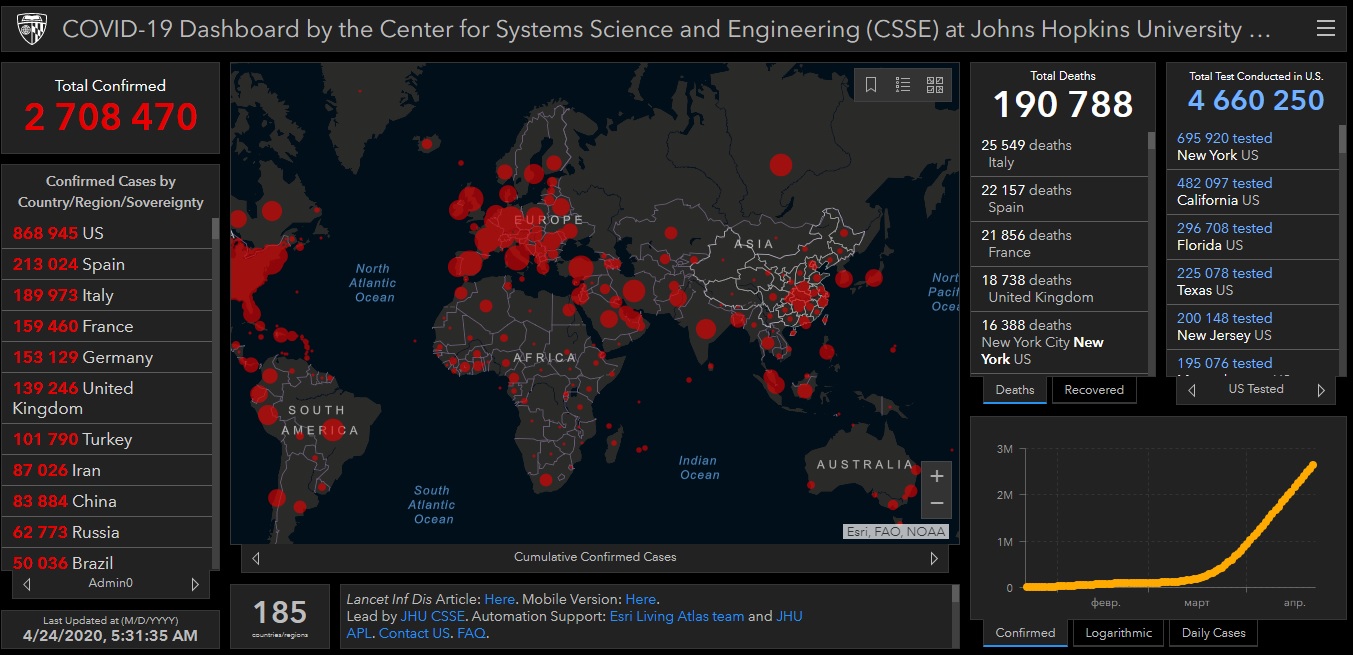Open the Esri Living Atlas team link
Viewport: 1353px width, 655px height.
(676, 616)
